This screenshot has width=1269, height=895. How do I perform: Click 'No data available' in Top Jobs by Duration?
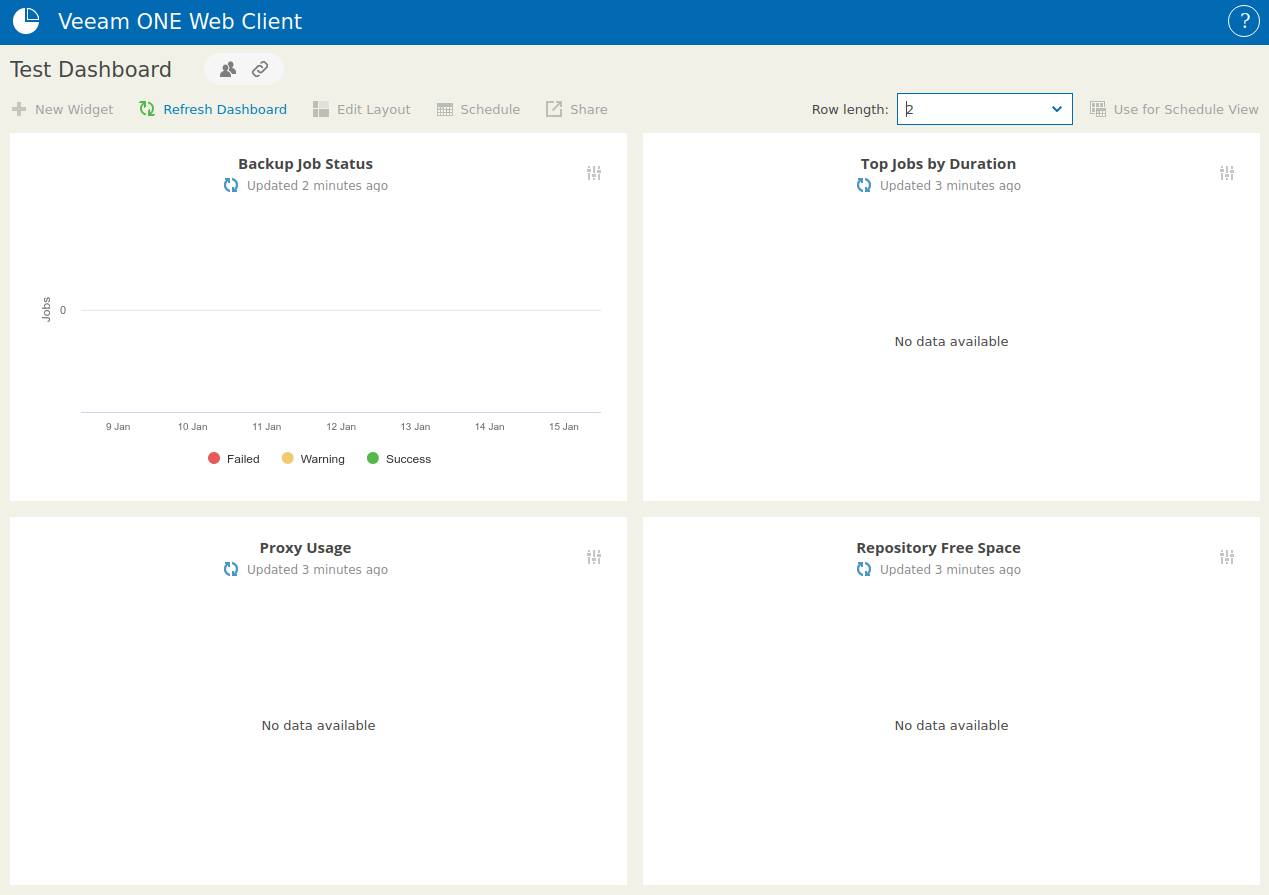[x=951, y=341]
